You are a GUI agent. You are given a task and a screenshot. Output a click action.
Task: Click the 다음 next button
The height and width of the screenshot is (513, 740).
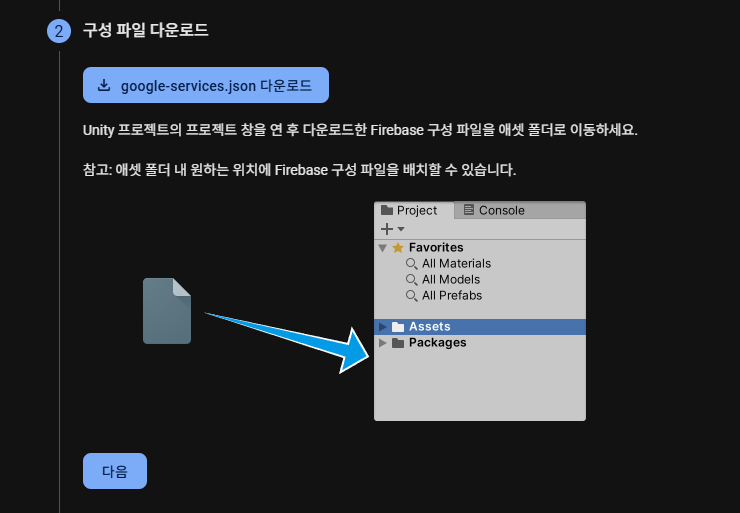pyautogui.click(x=115, y=471)
